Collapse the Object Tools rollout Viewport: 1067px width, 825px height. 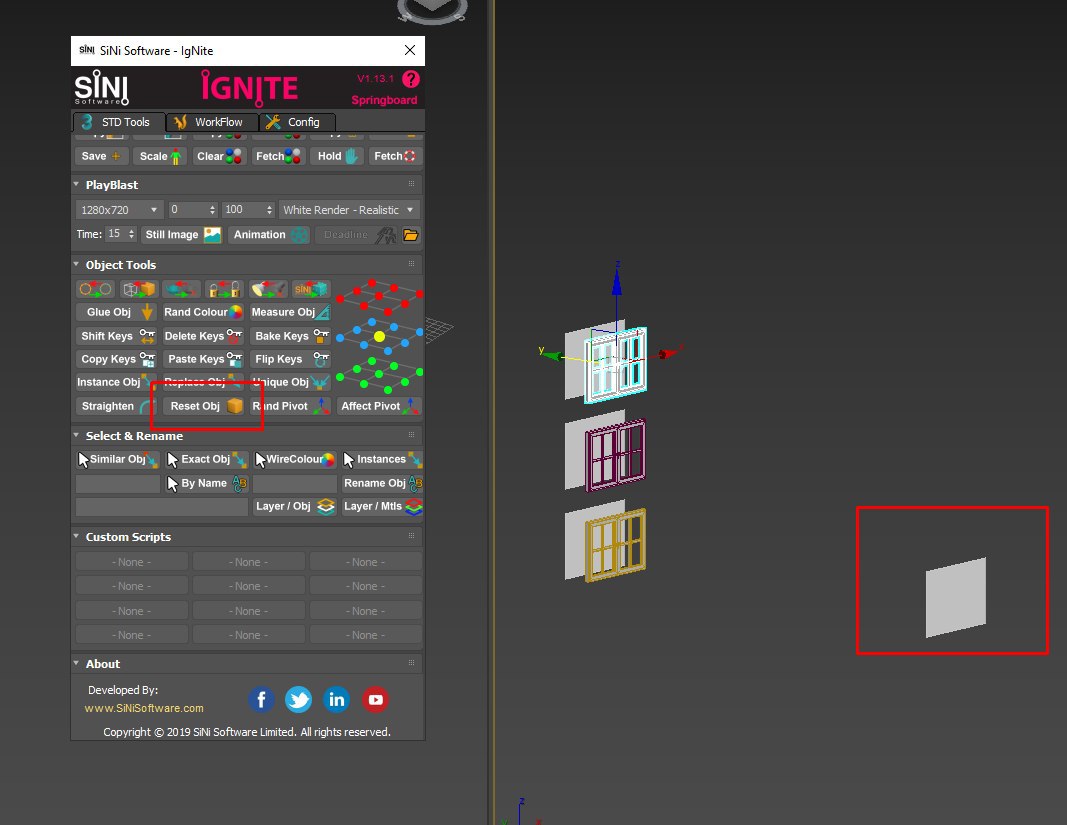(76, 264)
